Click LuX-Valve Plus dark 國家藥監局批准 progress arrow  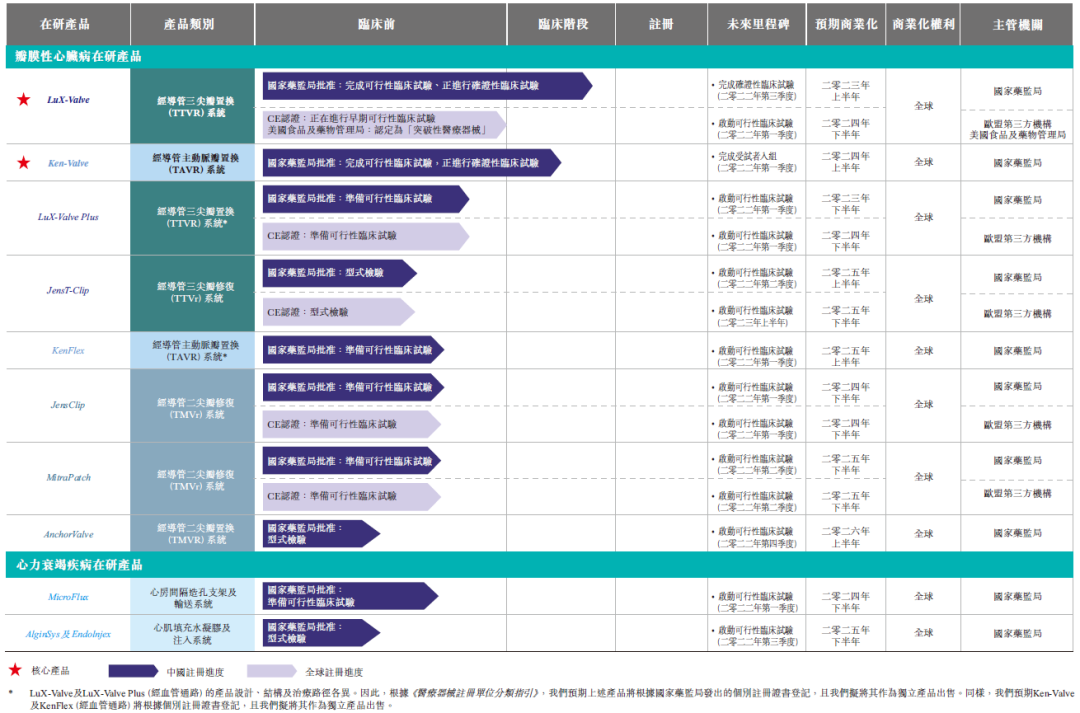click(366, 199)
